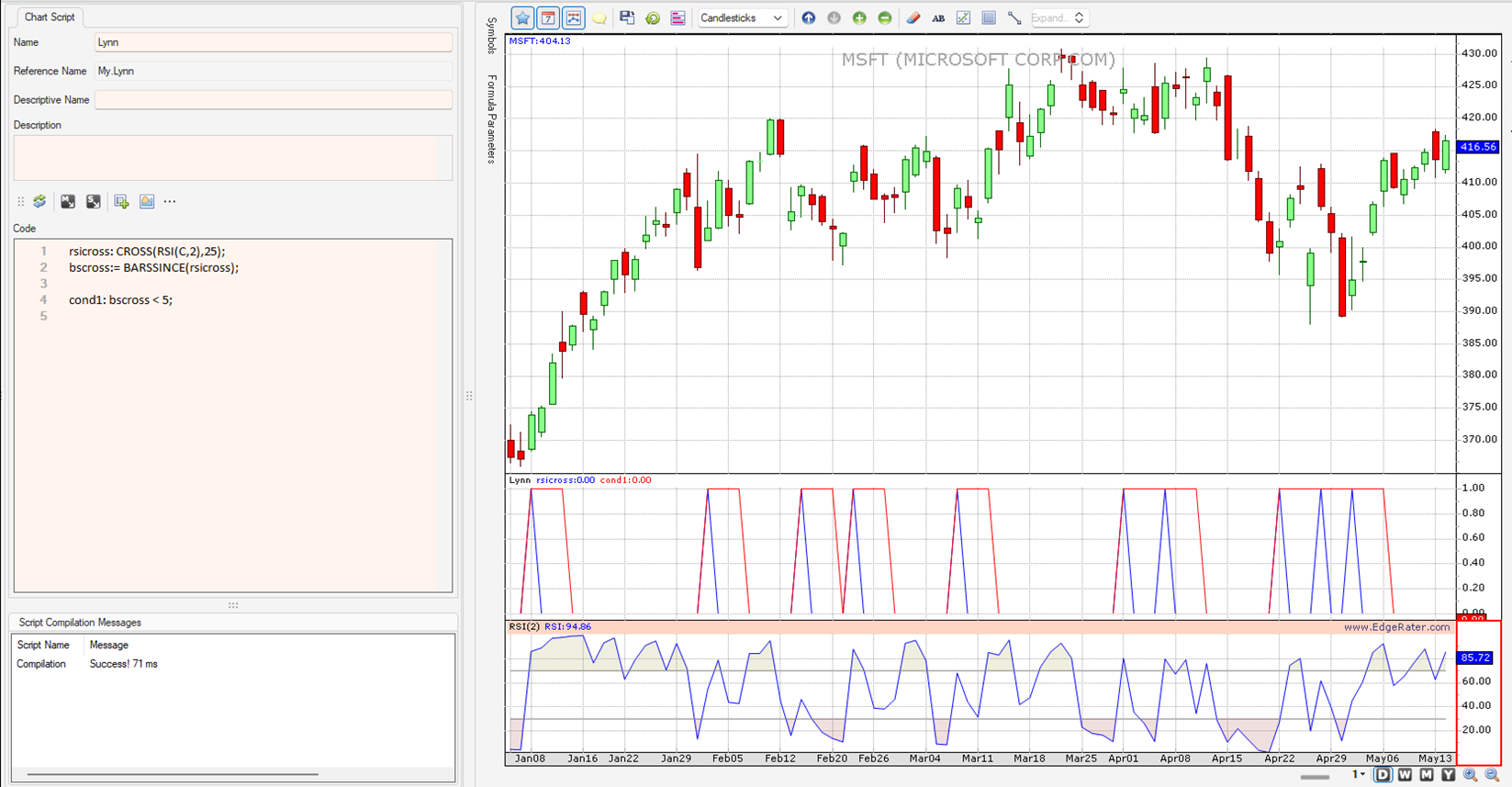Viewport: 1512px width, 787px height.
Task: Switch to Weekly timeframe W button
Action: click(x=1405, y=775)
